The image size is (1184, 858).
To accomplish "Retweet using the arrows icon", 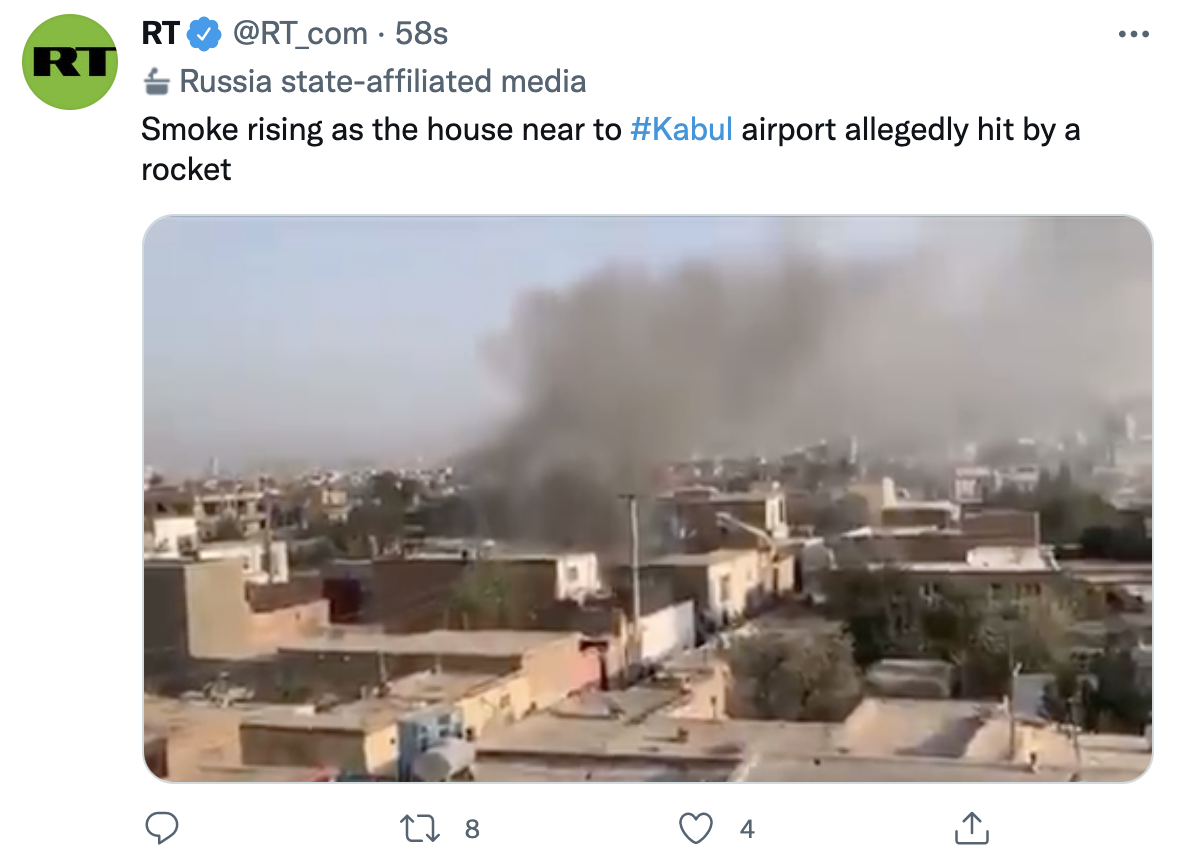I will pos(419,829).
